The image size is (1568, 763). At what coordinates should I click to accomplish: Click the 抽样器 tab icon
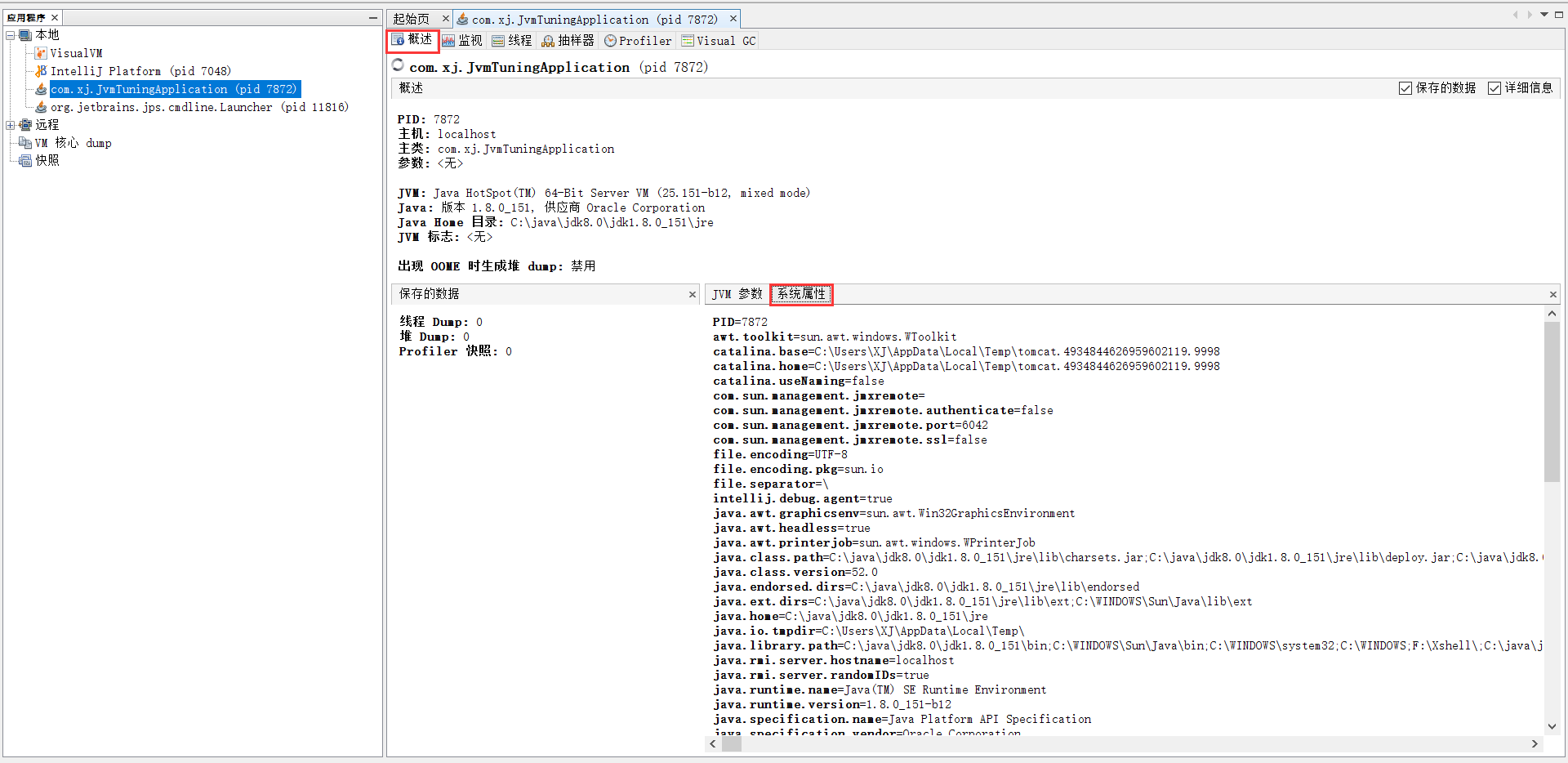pyautogui.click(x=548, y=41)
